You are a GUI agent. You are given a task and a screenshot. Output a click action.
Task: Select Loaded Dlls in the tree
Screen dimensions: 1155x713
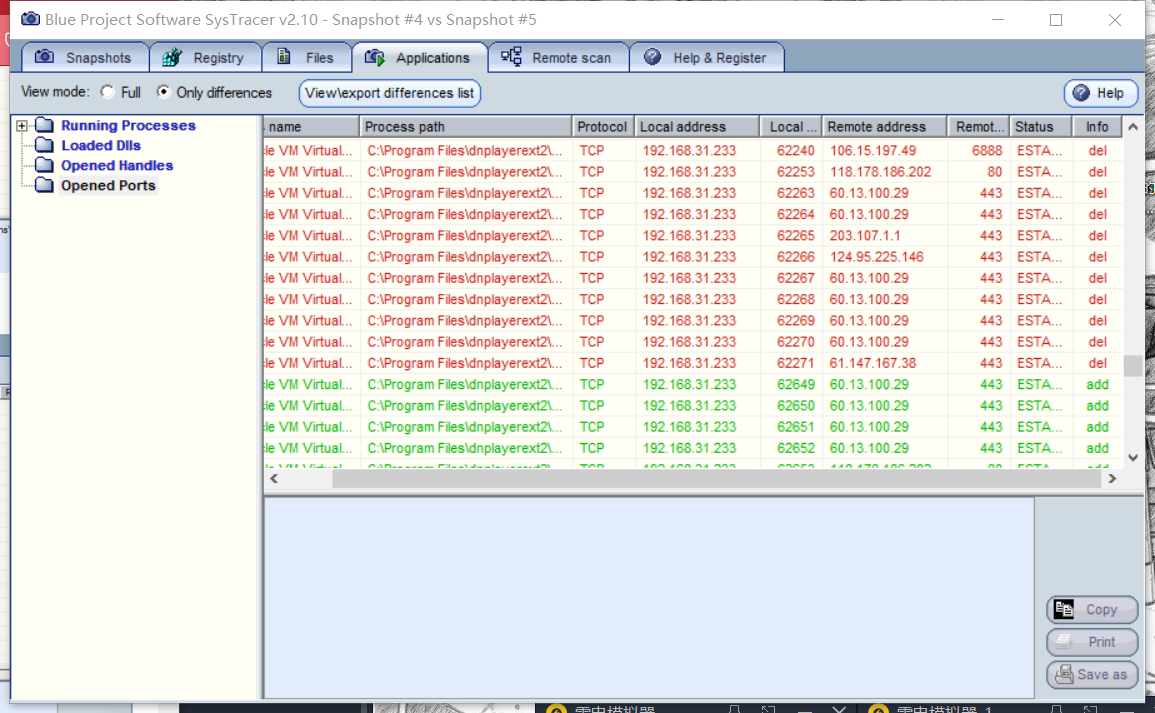(x=101, y=145)
